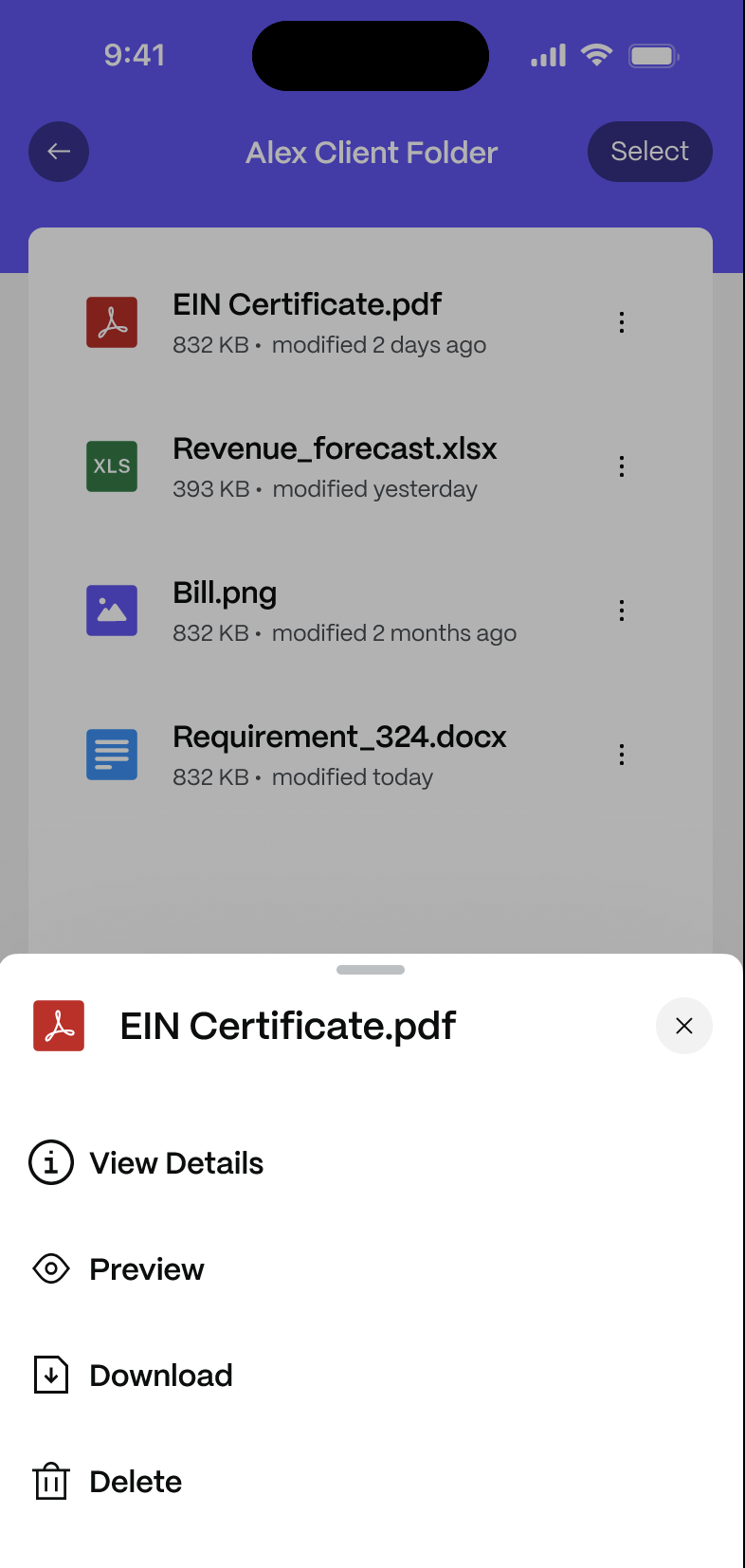This screenshot has width=745, height=1568.
Task: Click the 9:41 clock in status bar
Action: (x=135, y=55)
